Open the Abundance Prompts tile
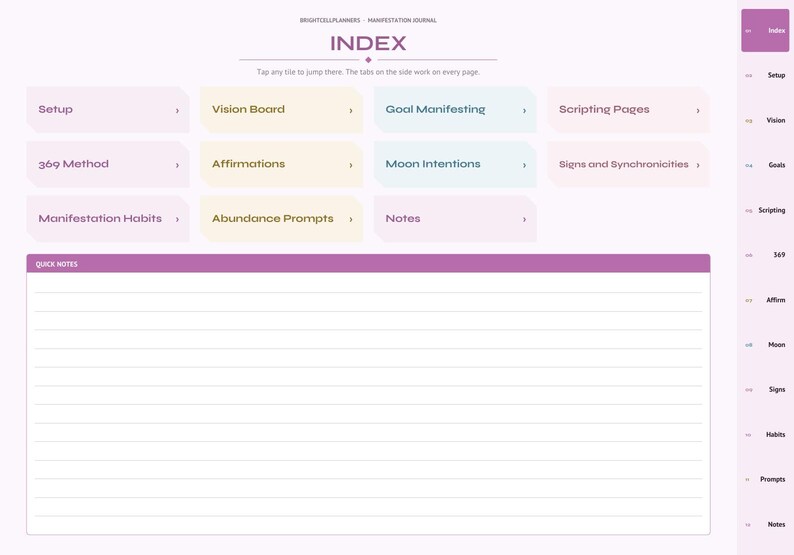 coord(282,219)
